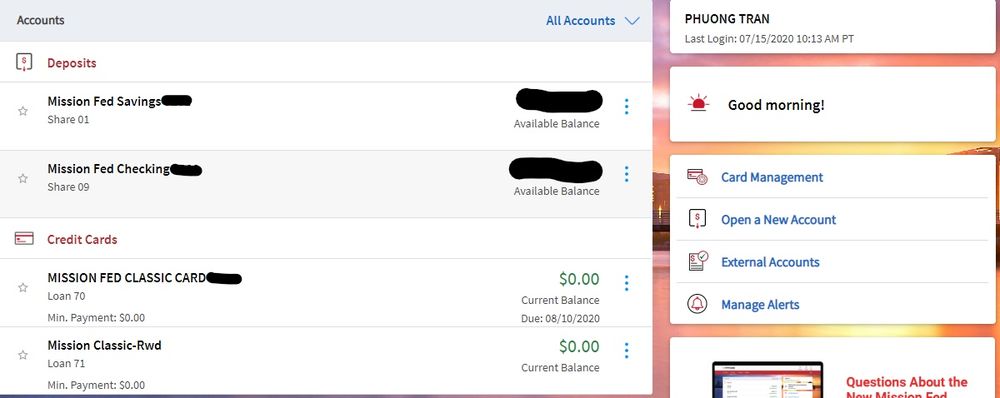Favorite Mission Fed Savings with its star

pyautogui.click(x=23, y=111)
